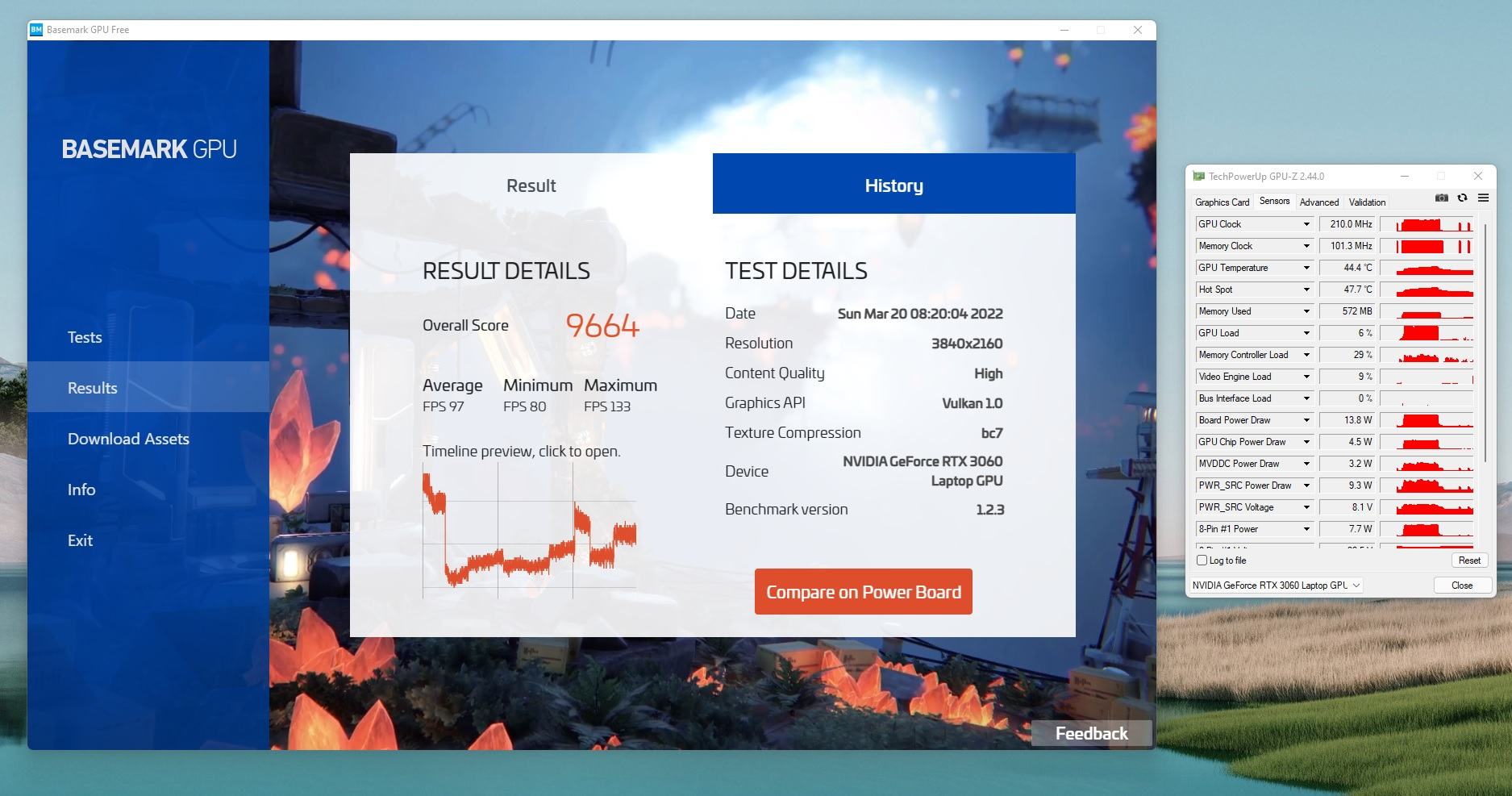Enable the Log to file checkbox
The height and width of the screenshot is (796, 1512).
1202,561
